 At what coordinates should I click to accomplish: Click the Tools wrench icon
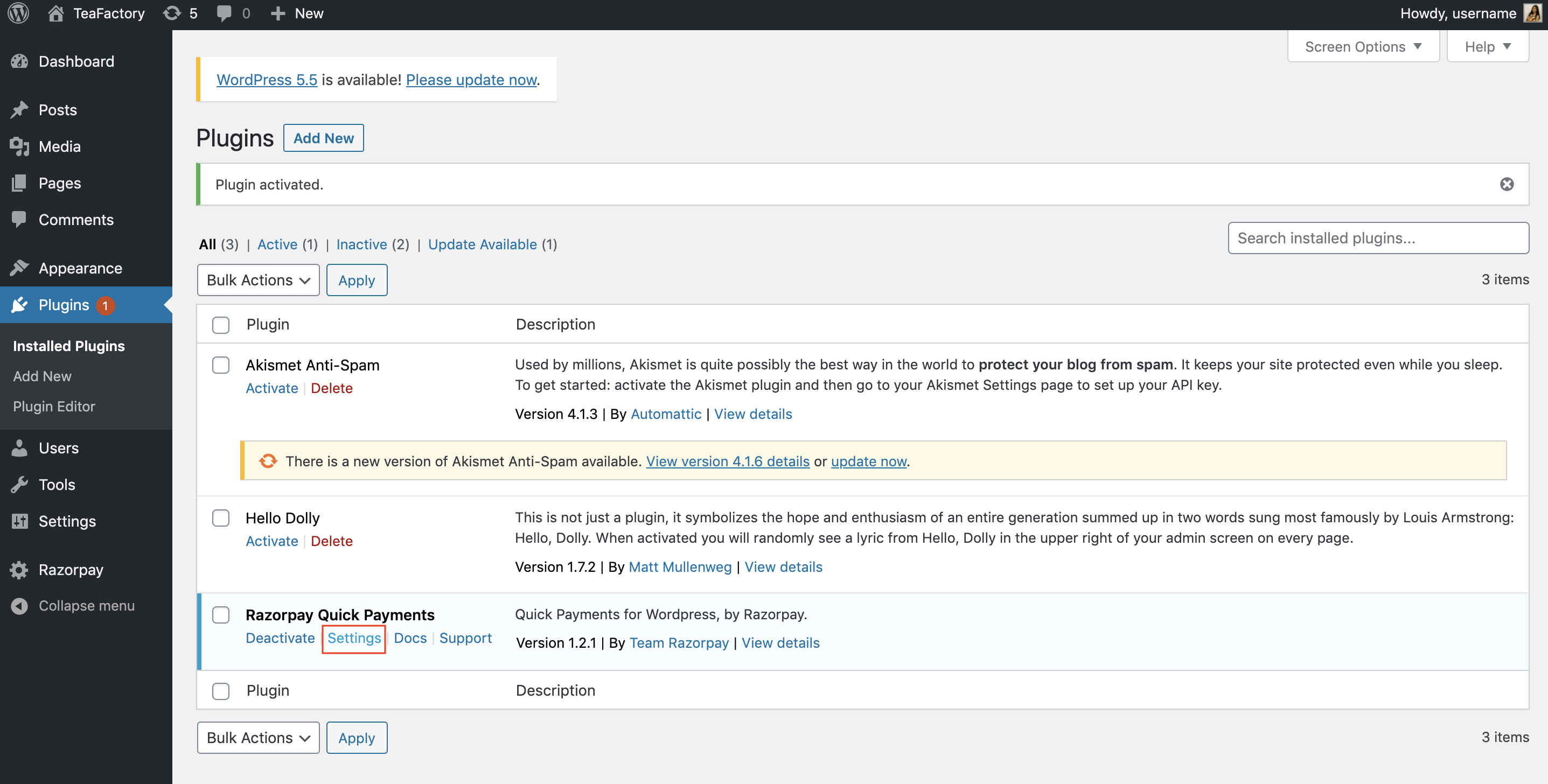(x=19, y=484)
